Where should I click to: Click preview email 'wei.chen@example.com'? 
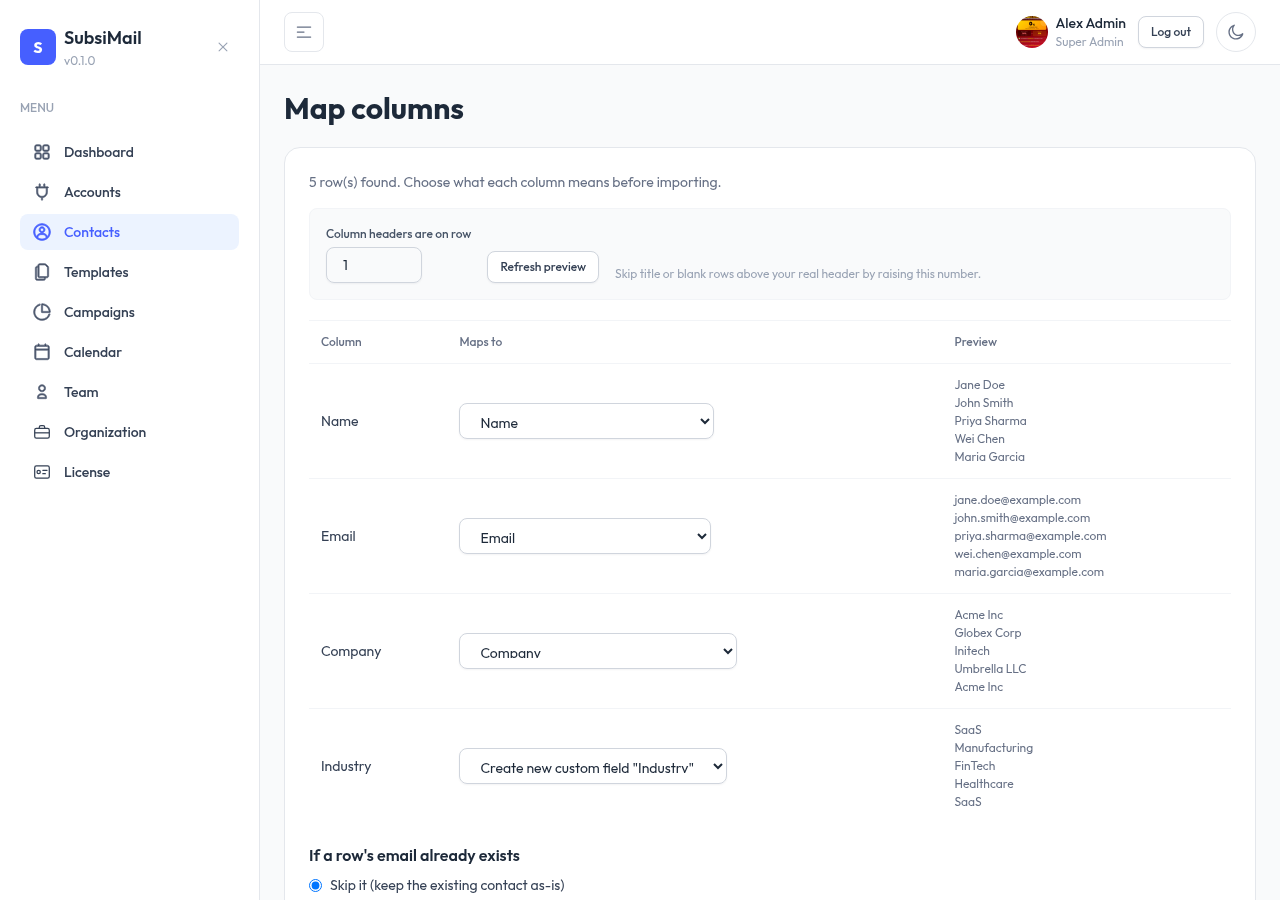tap(1018, 554)
